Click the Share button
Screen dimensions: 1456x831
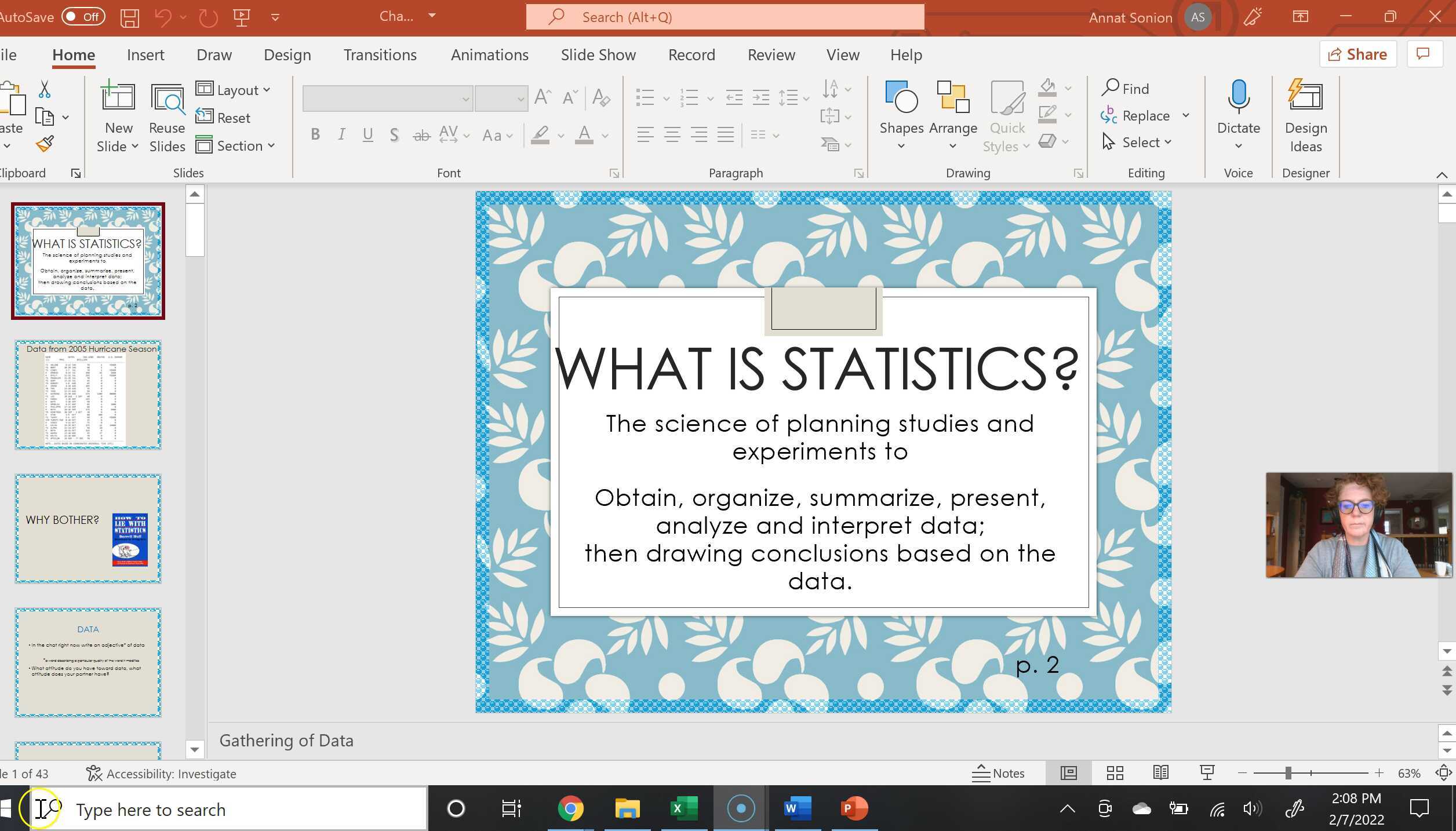click(x=1357, y=54)
